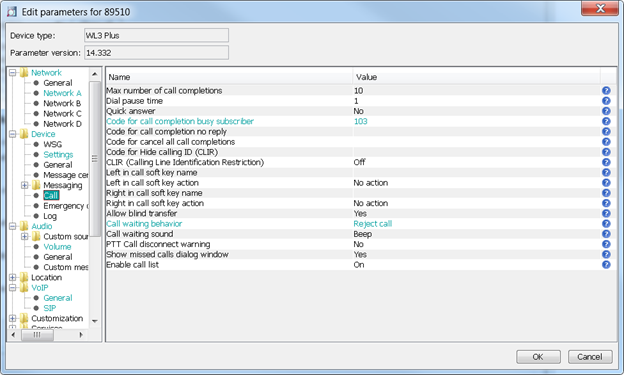Open help icon for Quick answer
This screenshot has height=375, width=624.
[x=606, y=111]
